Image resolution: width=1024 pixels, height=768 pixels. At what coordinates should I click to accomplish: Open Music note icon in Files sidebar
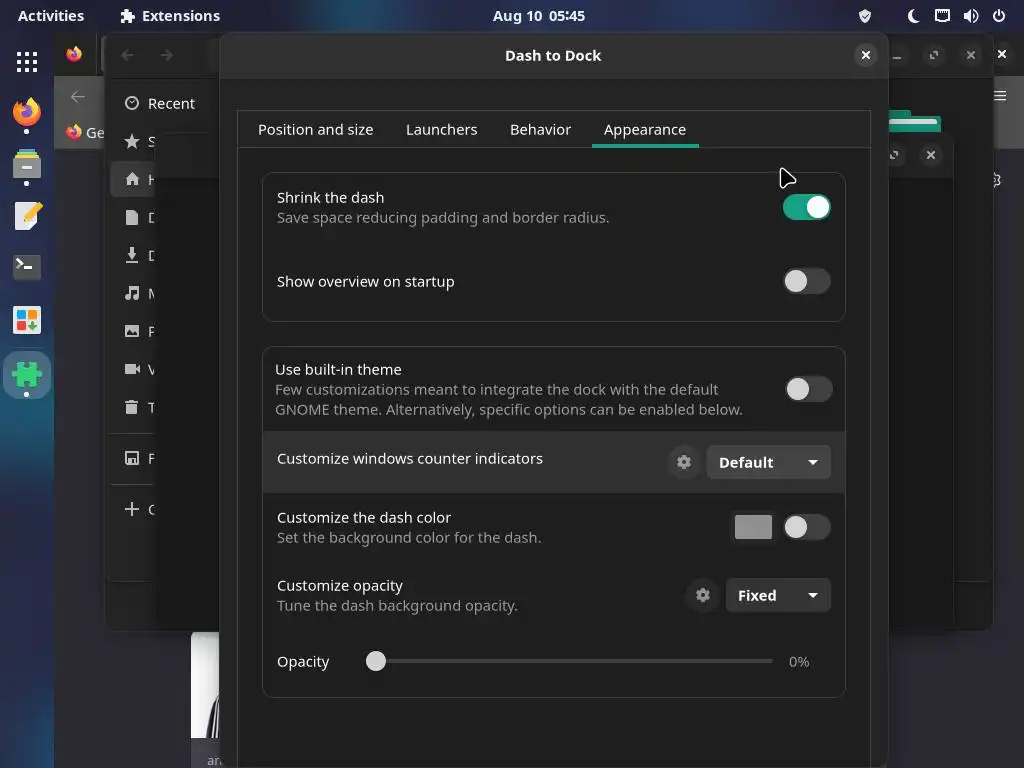click(x=132, y=293)
